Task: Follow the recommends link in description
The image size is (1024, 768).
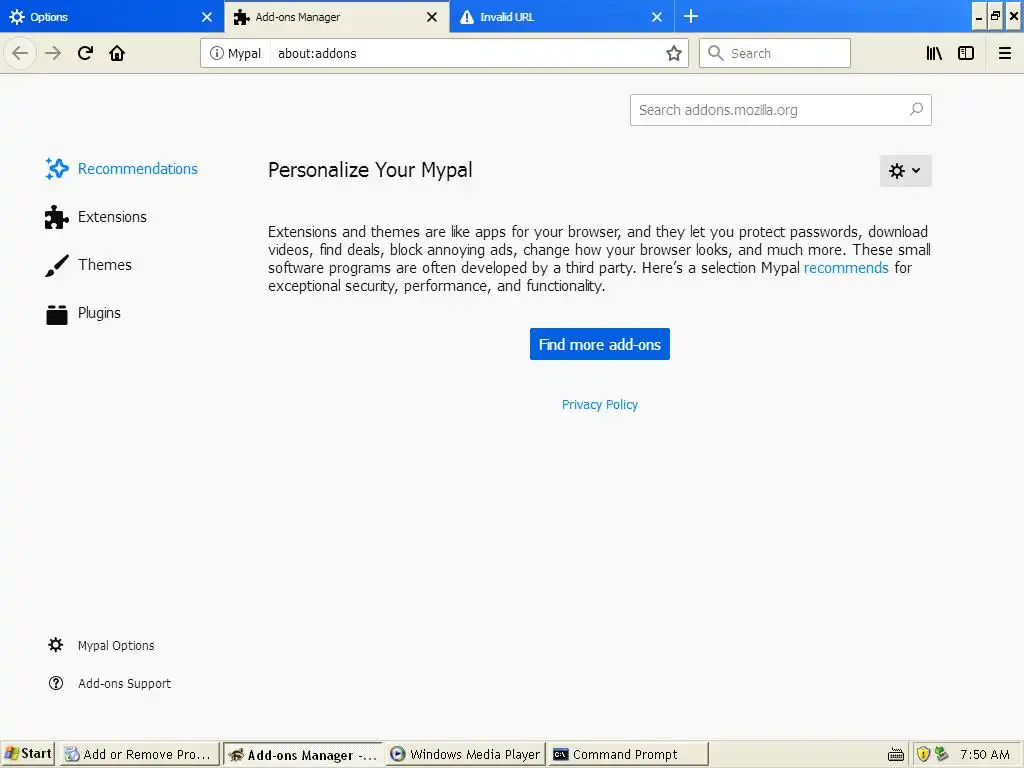Action: (x=846, y=268)
